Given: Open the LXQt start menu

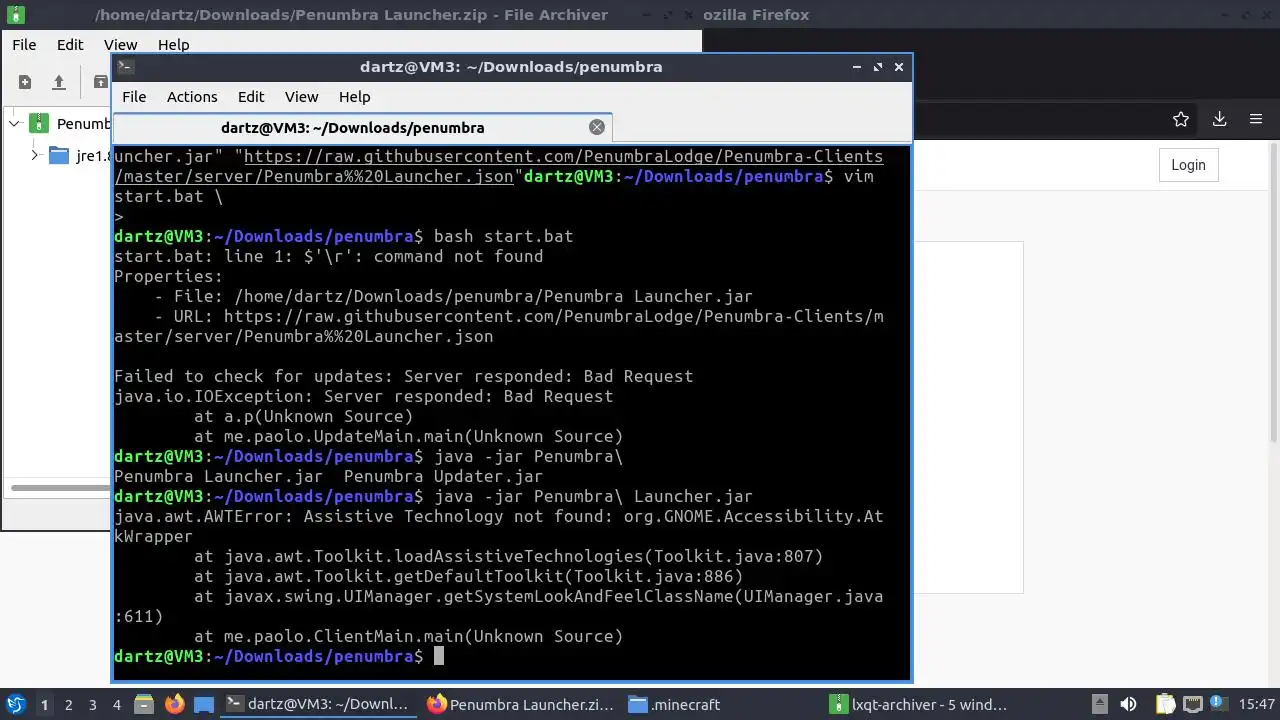Looking at the screenshot, I should click(15, 704).
